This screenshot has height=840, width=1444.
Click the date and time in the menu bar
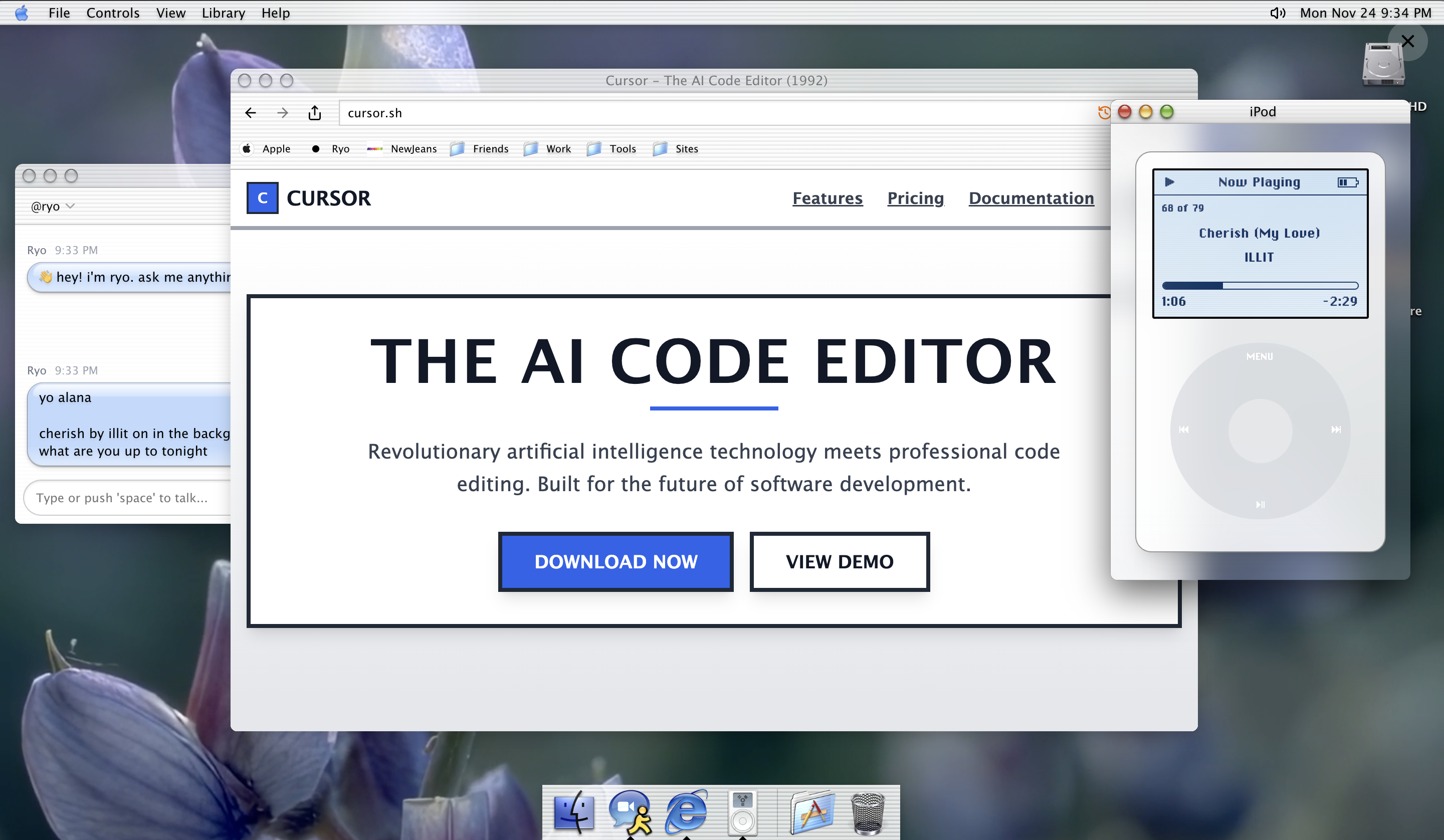(x=1365, y=13)
